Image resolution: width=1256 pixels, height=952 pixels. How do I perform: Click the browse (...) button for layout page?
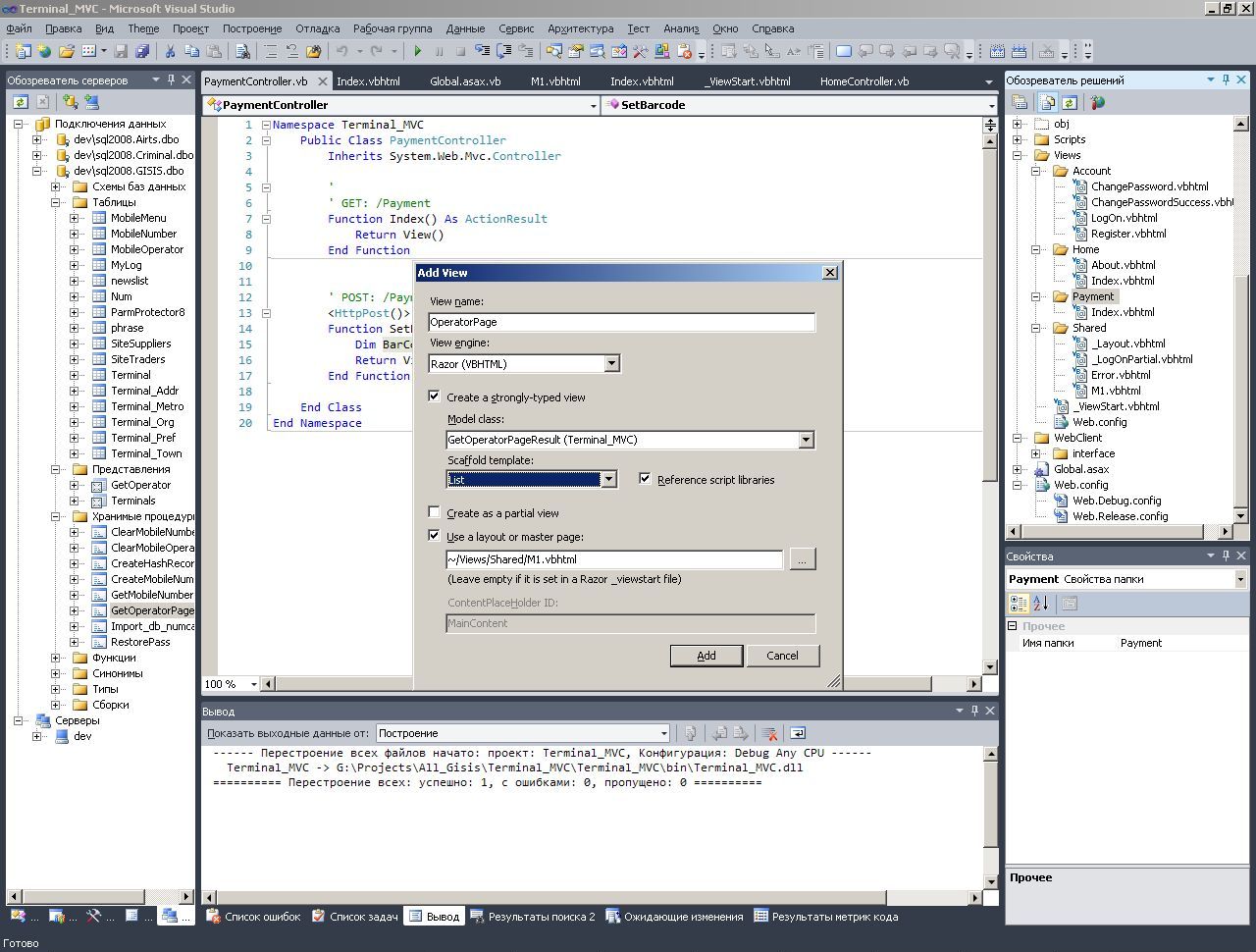802,558
